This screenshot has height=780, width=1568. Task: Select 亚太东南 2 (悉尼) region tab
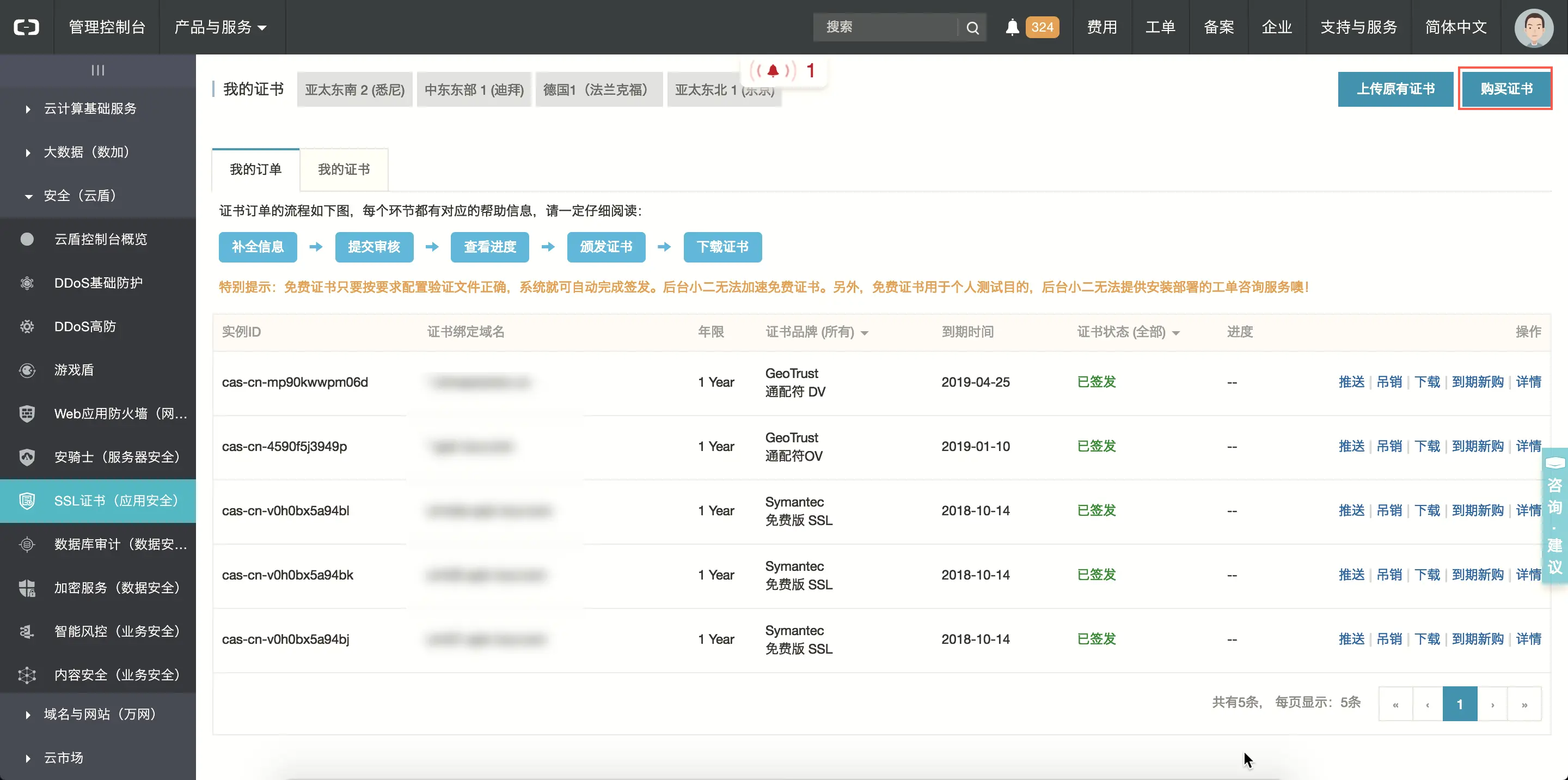click(x=355, y=90)
